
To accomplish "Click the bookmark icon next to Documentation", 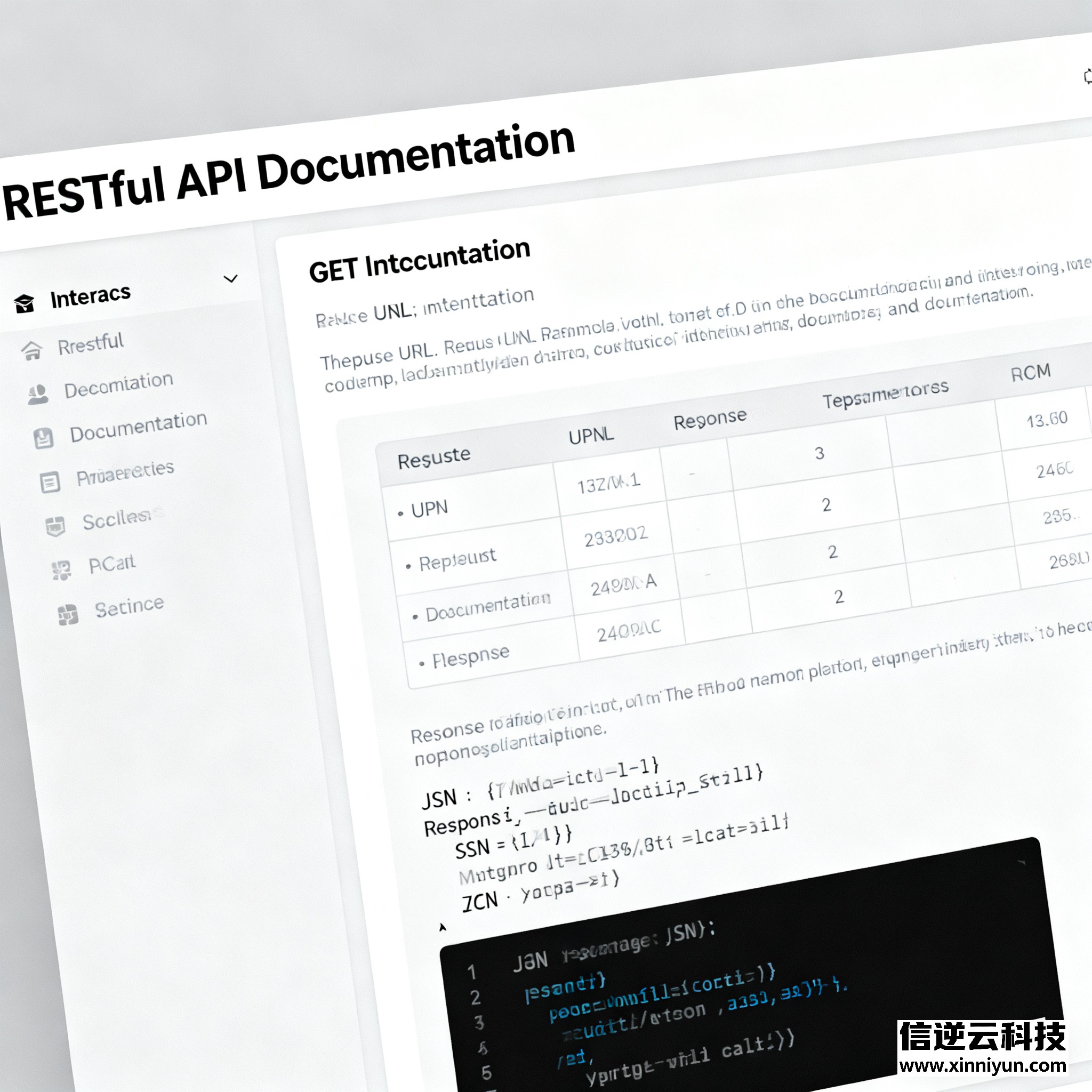I will (x=44, y=438).
